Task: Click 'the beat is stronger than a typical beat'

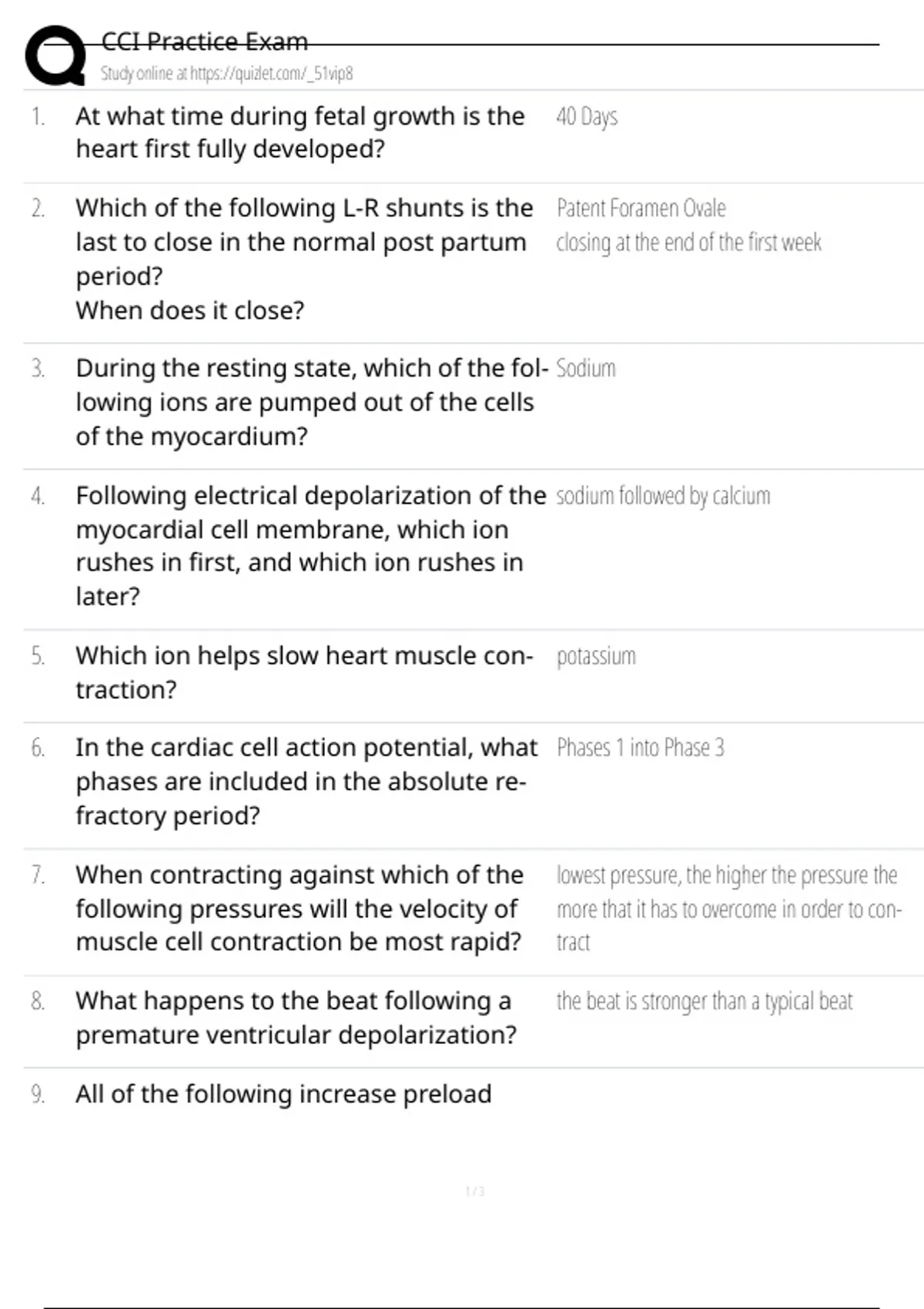Action: pyautogui.click(x=705, y=1001)
